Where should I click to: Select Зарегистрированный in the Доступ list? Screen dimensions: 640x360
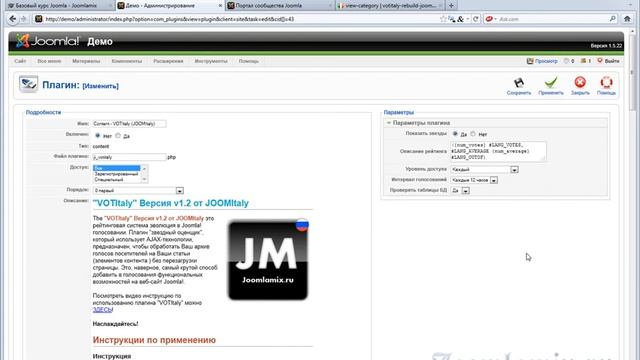(x=116, y=174)
